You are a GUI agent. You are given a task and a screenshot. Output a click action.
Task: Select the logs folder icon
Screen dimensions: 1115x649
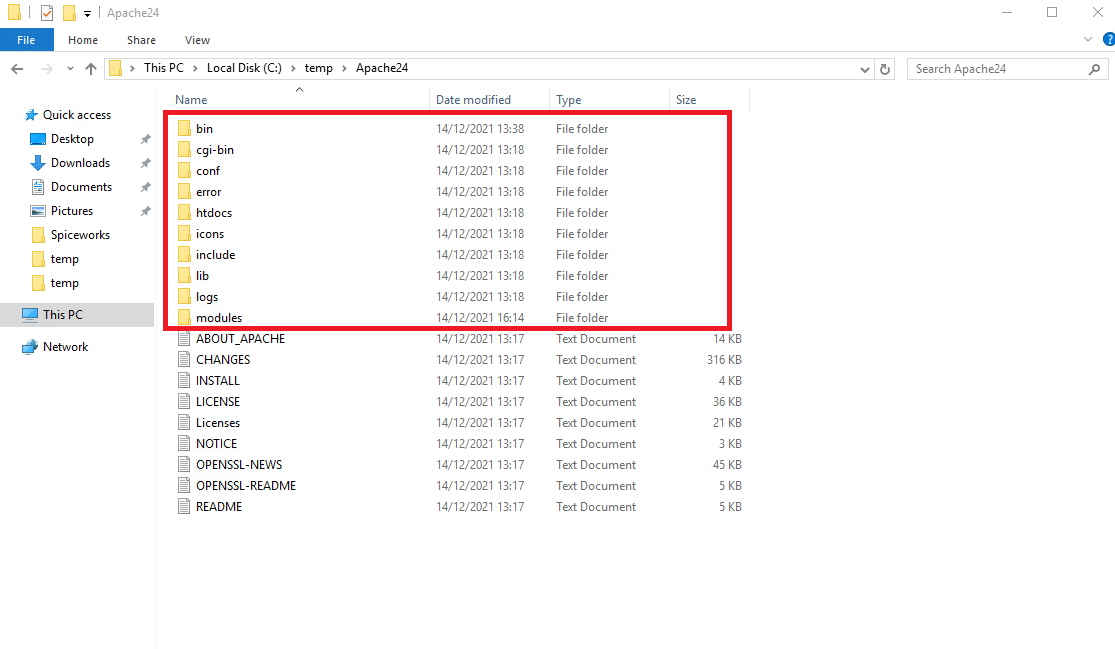(x=184, y=296)
